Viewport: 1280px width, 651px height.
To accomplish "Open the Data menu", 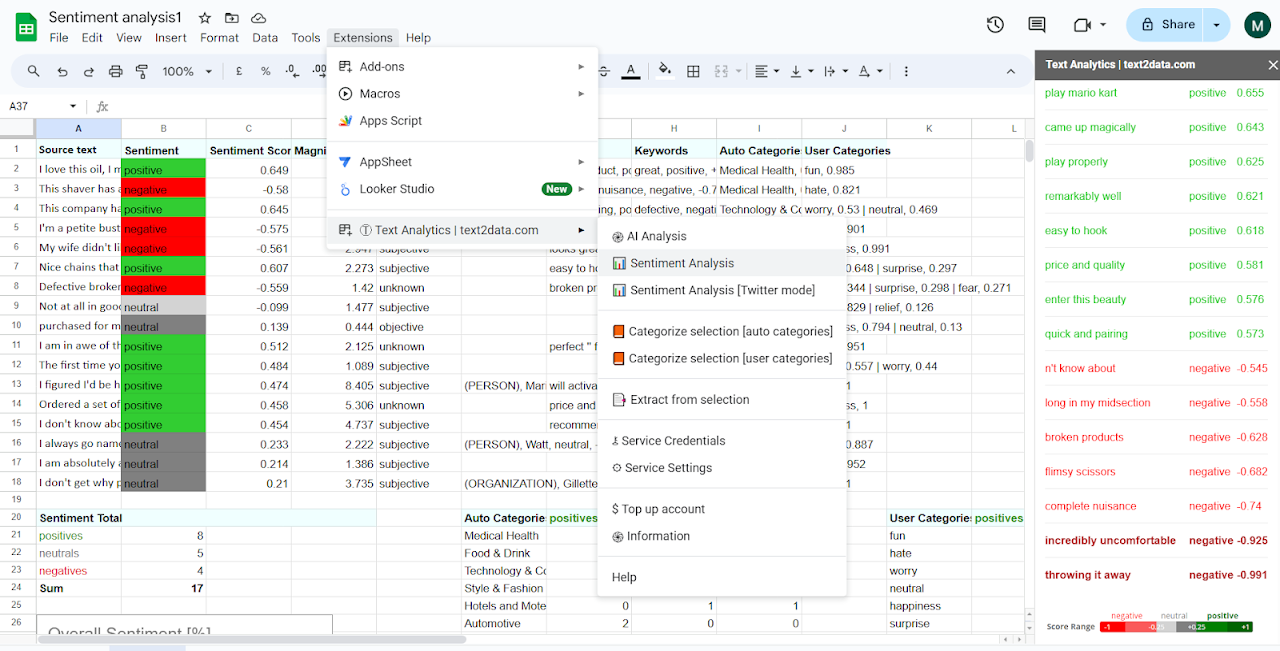I will 265,38.
